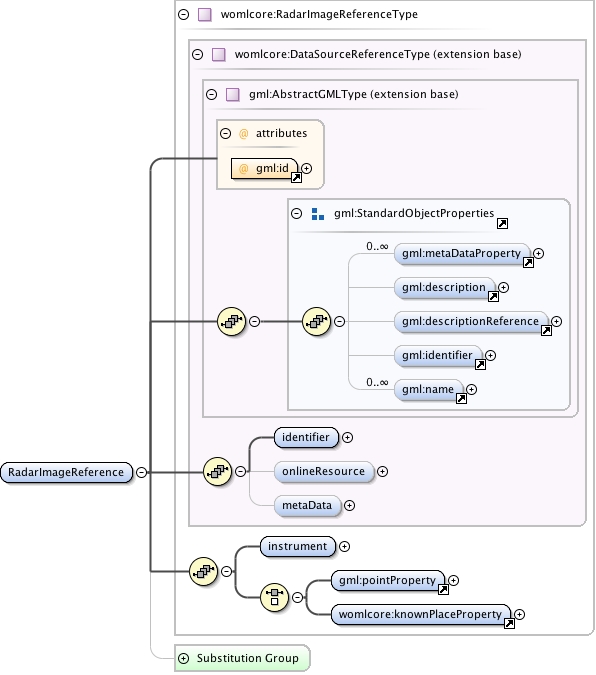Screen dimensions: 596x675
Task: Expand gml:description element
Action: [x=503, y=288]
